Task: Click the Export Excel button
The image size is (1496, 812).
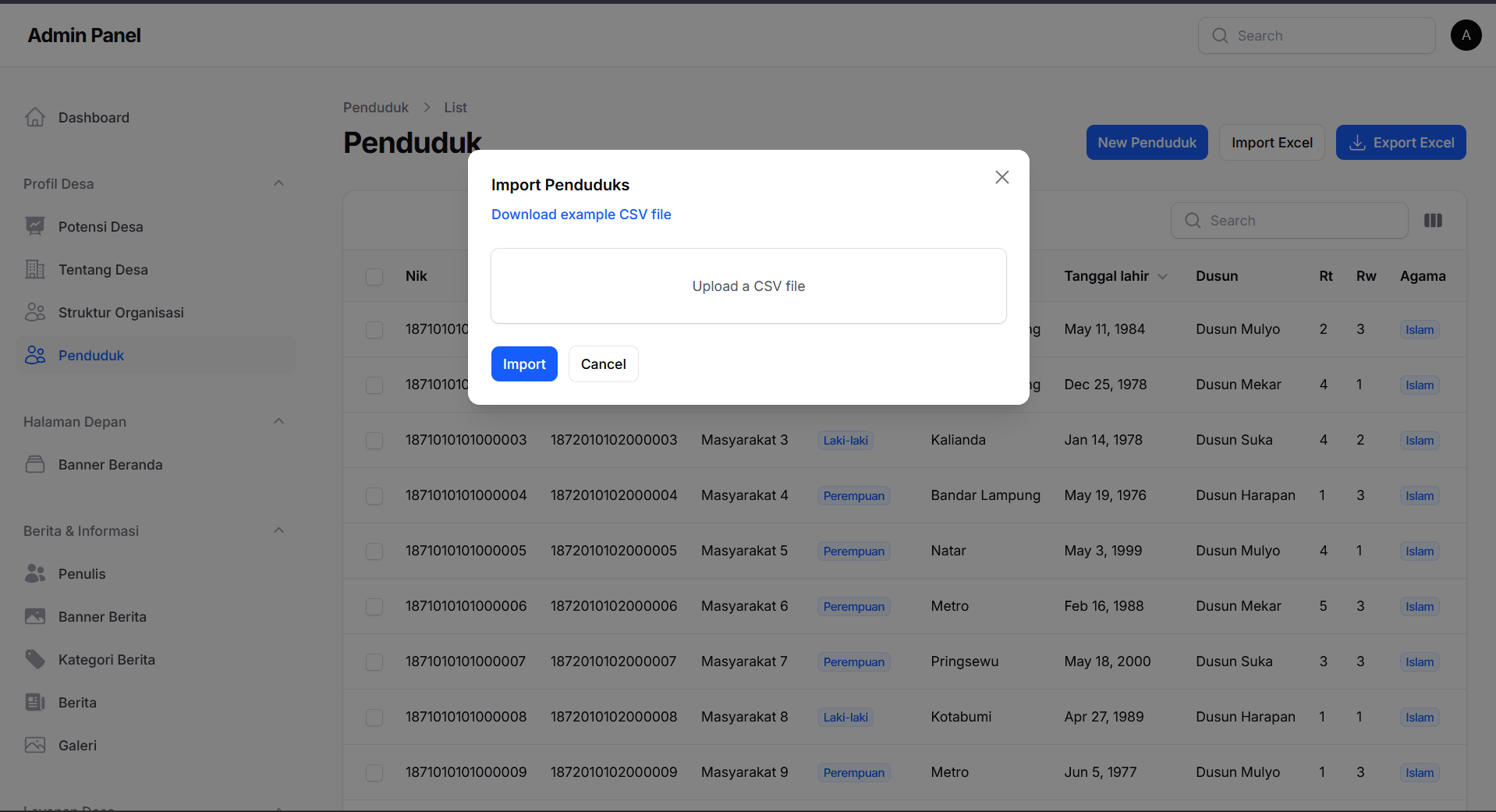Action: point(1401,143)
